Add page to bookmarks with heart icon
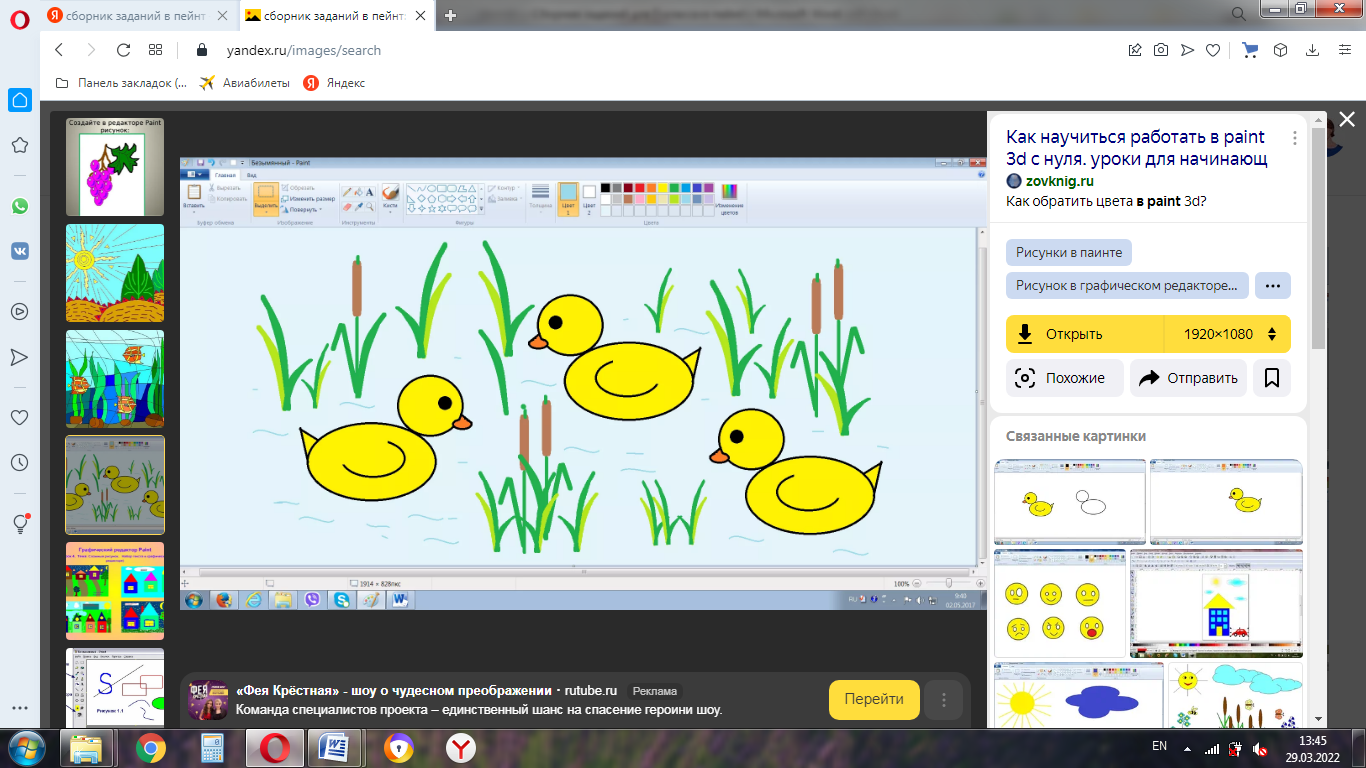The height and width of the screenshot is (768, 1366). point(1213,50)
